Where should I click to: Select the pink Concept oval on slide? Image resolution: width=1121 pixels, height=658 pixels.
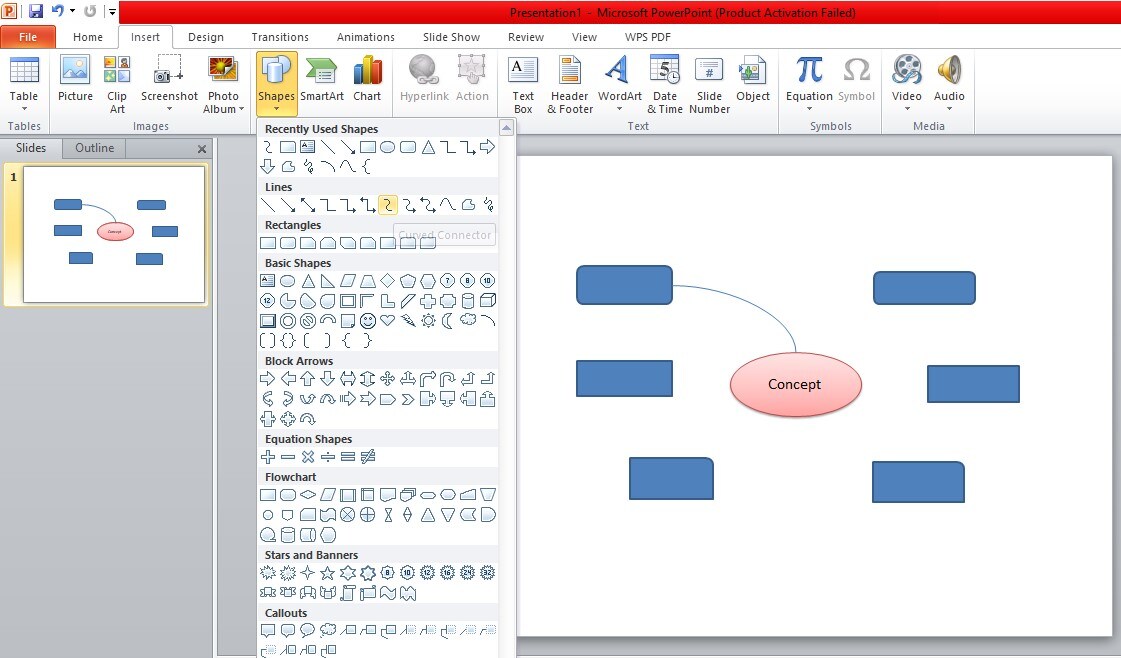pos(796,385)
